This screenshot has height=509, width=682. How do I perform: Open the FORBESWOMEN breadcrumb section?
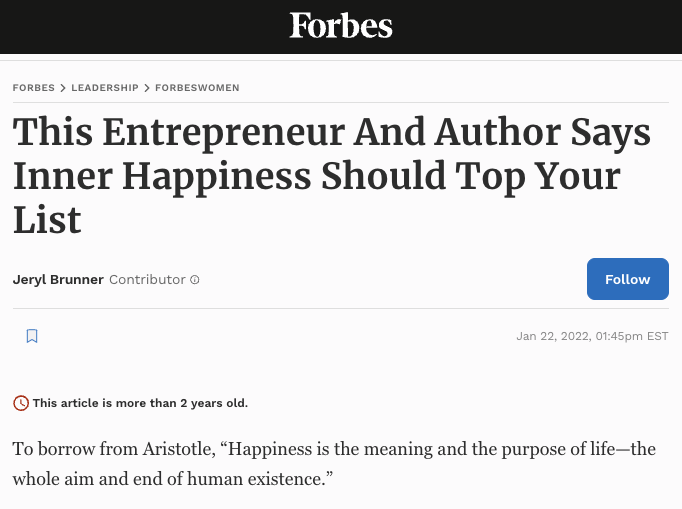point(197,88)
